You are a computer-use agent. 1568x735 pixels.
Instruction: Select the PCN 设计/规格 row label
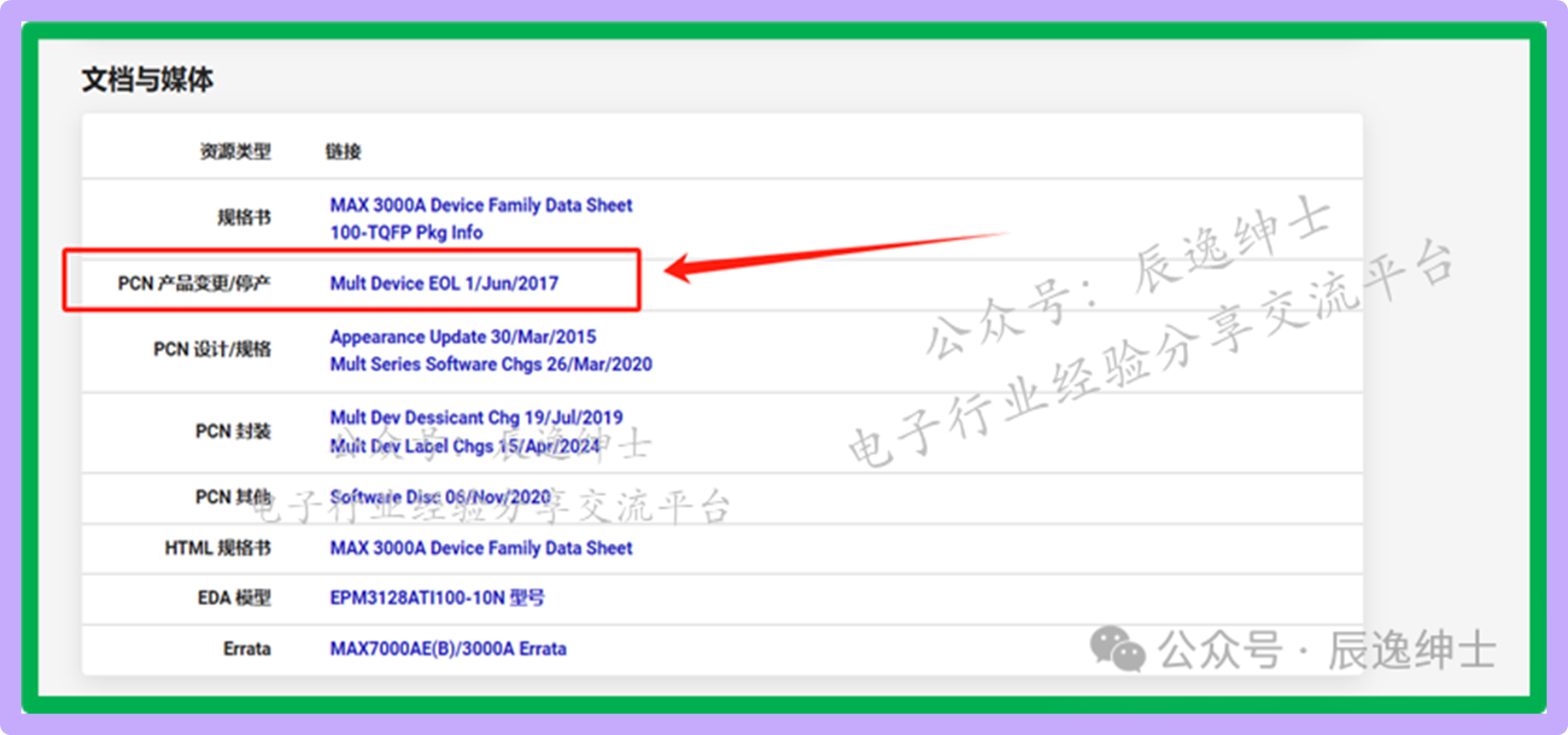(x=212, y=349)
